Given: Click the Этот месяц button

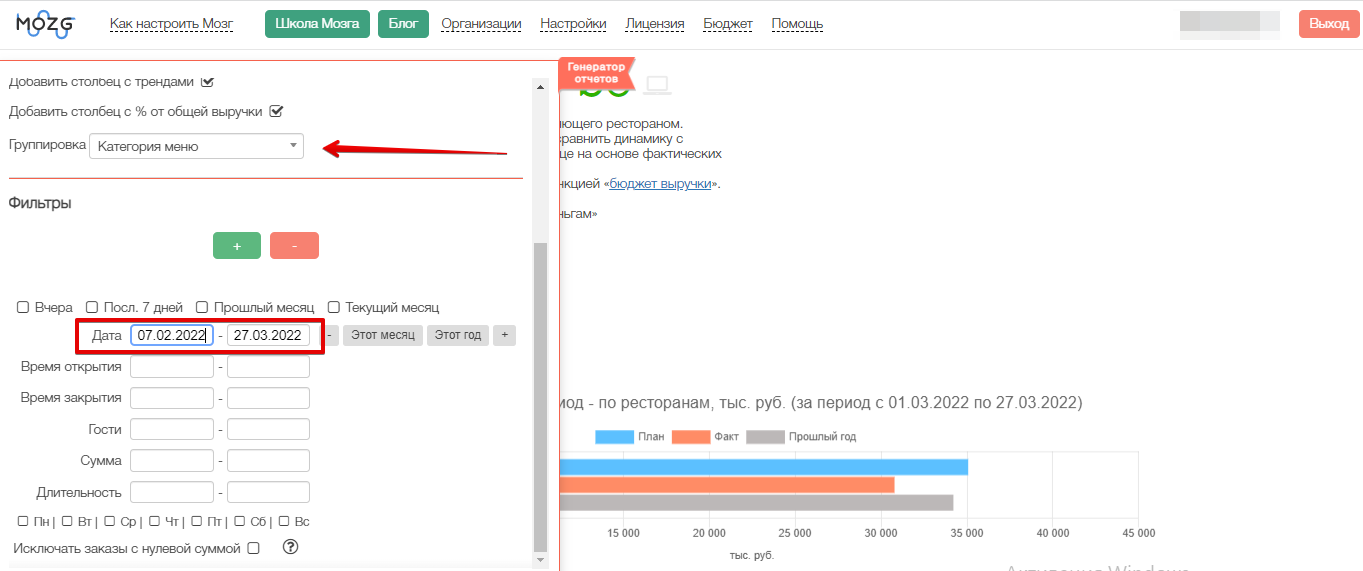Looking at the screenshot, I should [x=382, y=335].
